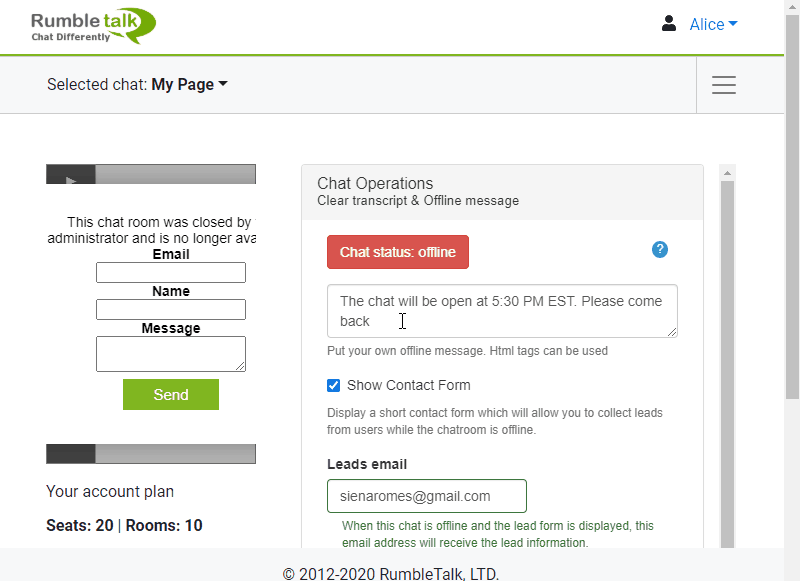Click the Email field in contact form
This screenshot has height=581, width=800.
171,273
